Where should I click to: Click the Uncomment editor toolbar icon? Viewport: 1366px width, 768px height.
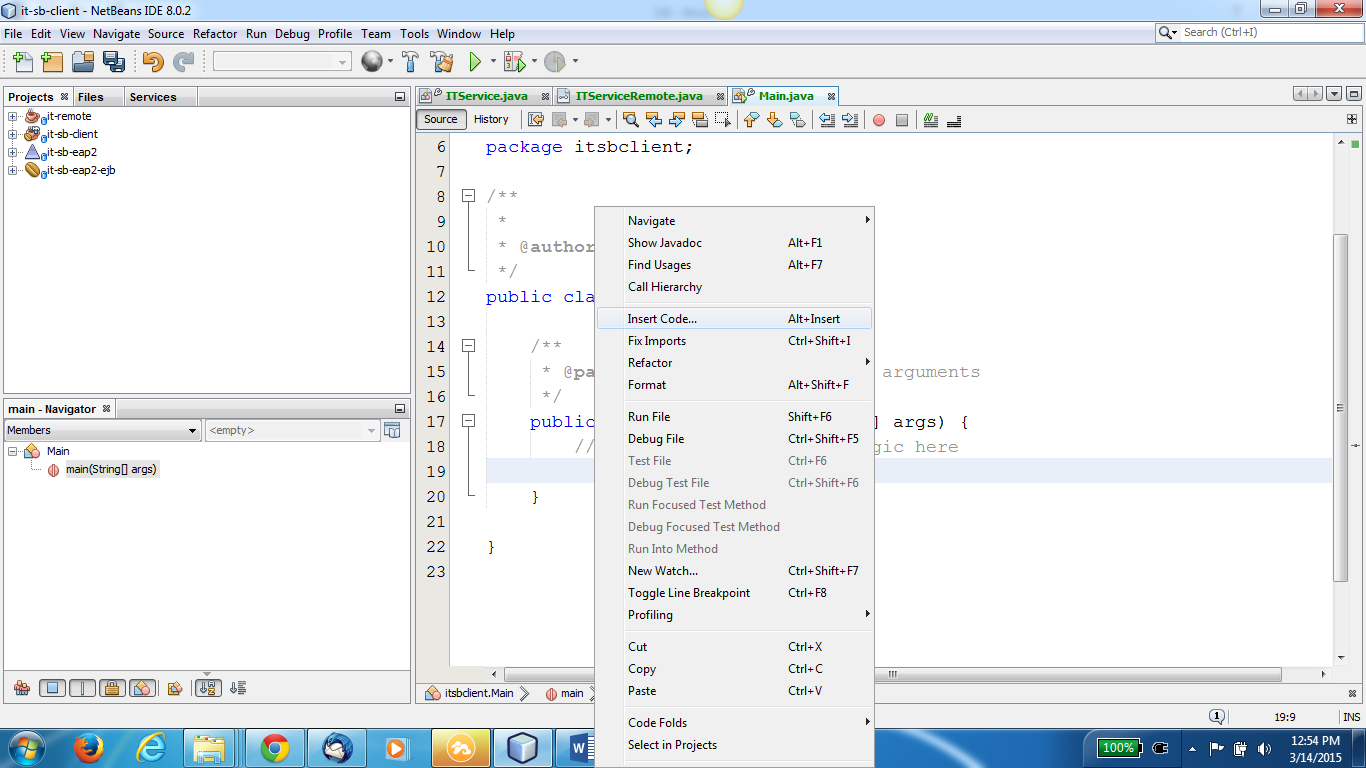click(x=954, y=120)
